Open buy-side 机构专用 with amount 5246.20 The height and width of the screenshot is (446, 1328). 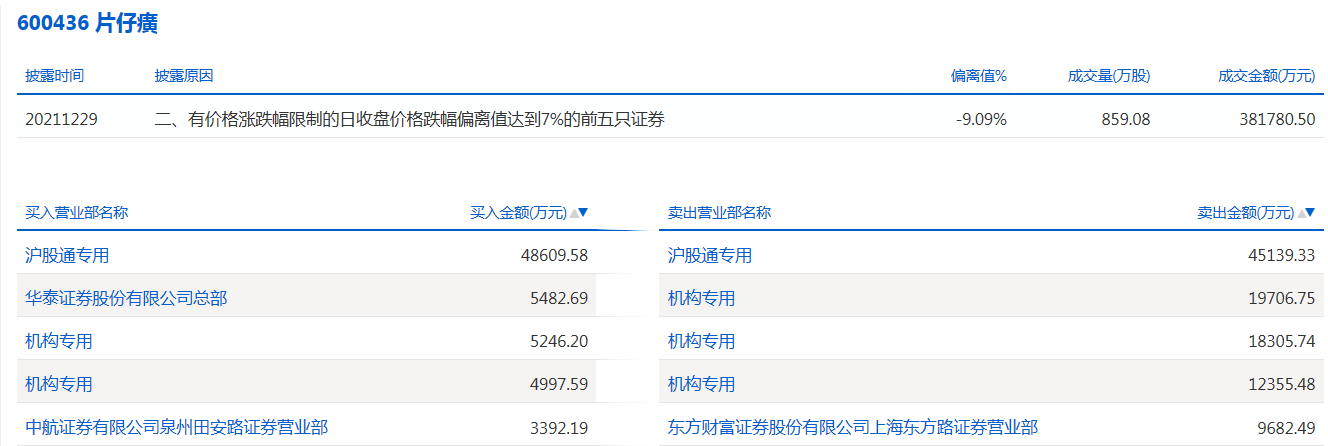point(59,341)
